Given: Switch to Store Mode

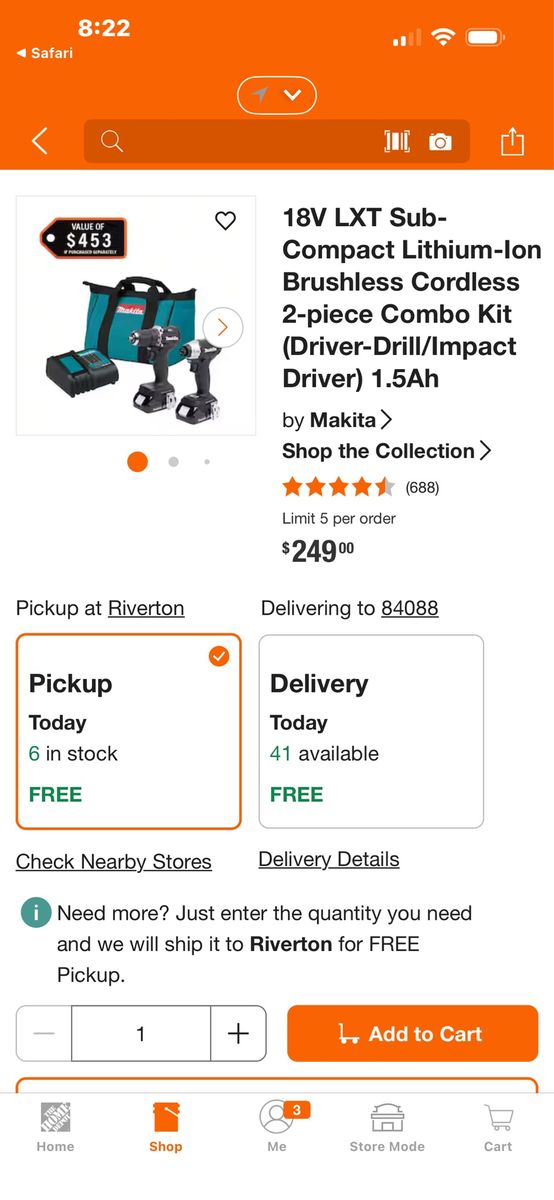Looking at the screenshot, I should point(387,1128).
